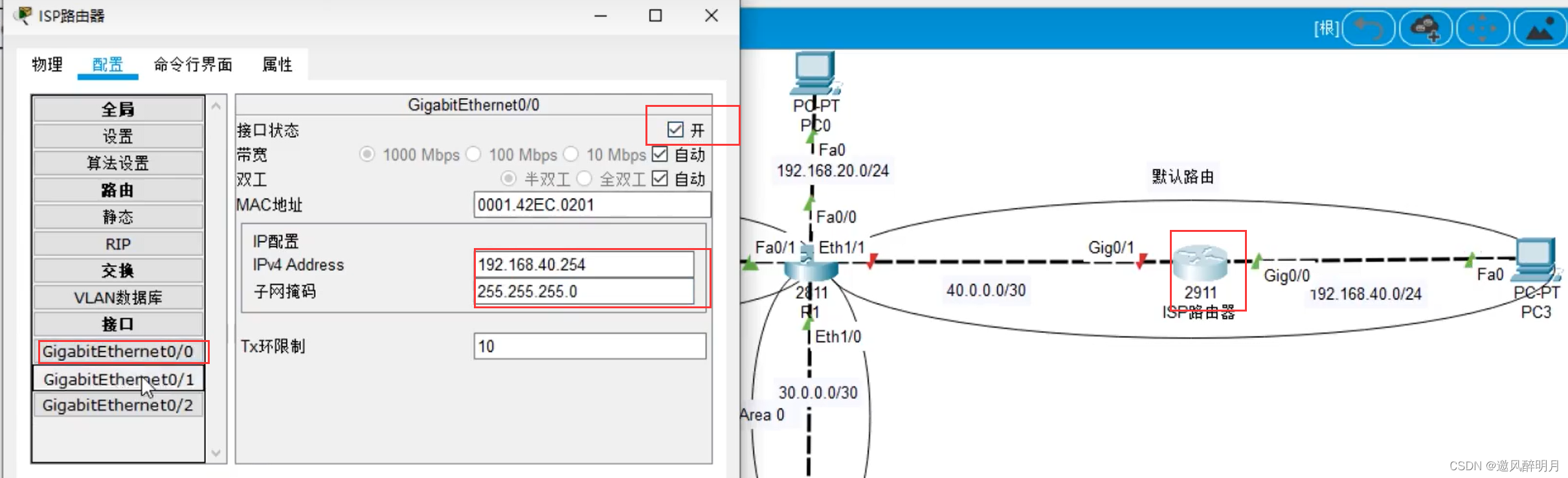Click the MAC地址 input field
Screen dimensions: 1568x478
tap(592, 205)
